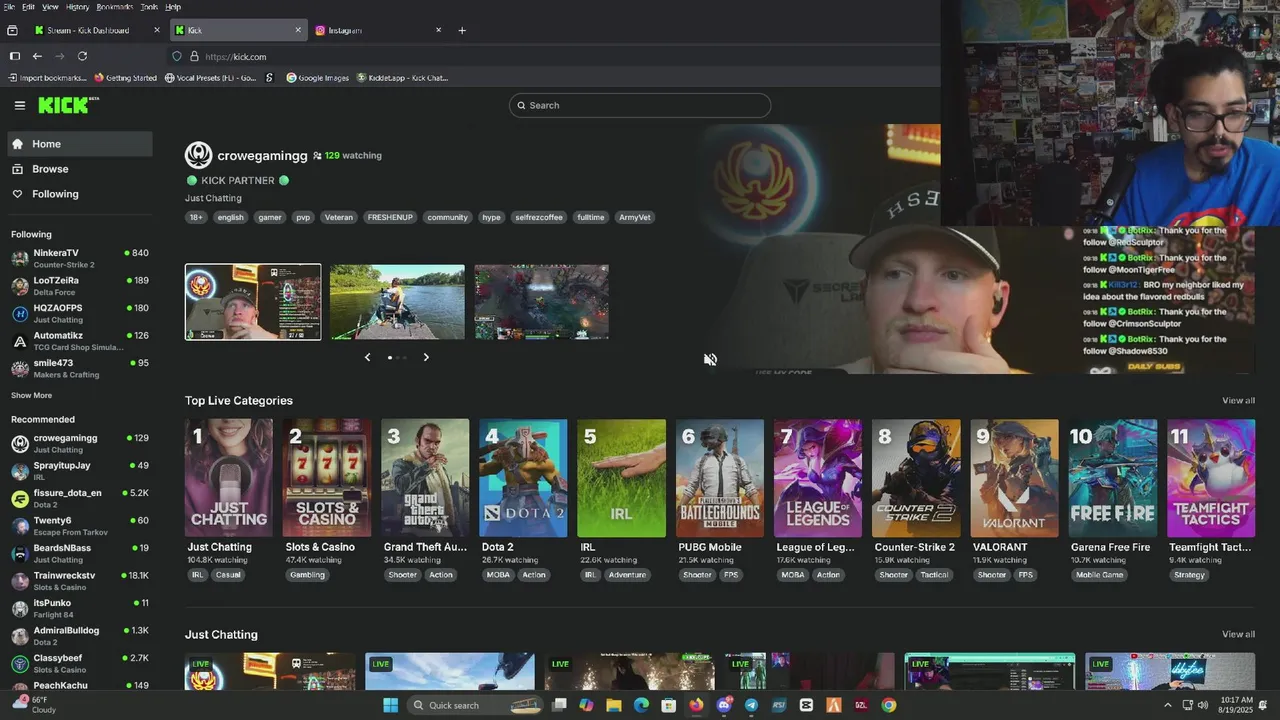Open Automatikz channel avatar
1280x720 pixels.
click(x=20, y=341)
